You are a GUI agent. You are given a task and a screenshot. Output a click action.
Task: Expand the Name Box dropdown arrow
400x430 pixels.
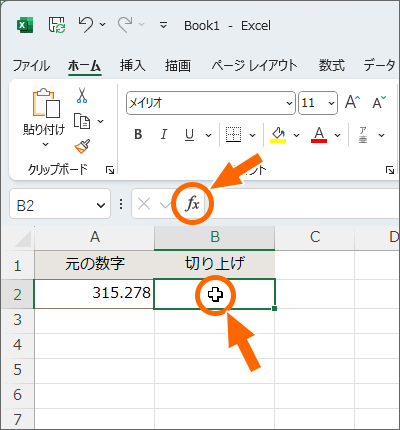pyautogui.click(x=101, y=205)
